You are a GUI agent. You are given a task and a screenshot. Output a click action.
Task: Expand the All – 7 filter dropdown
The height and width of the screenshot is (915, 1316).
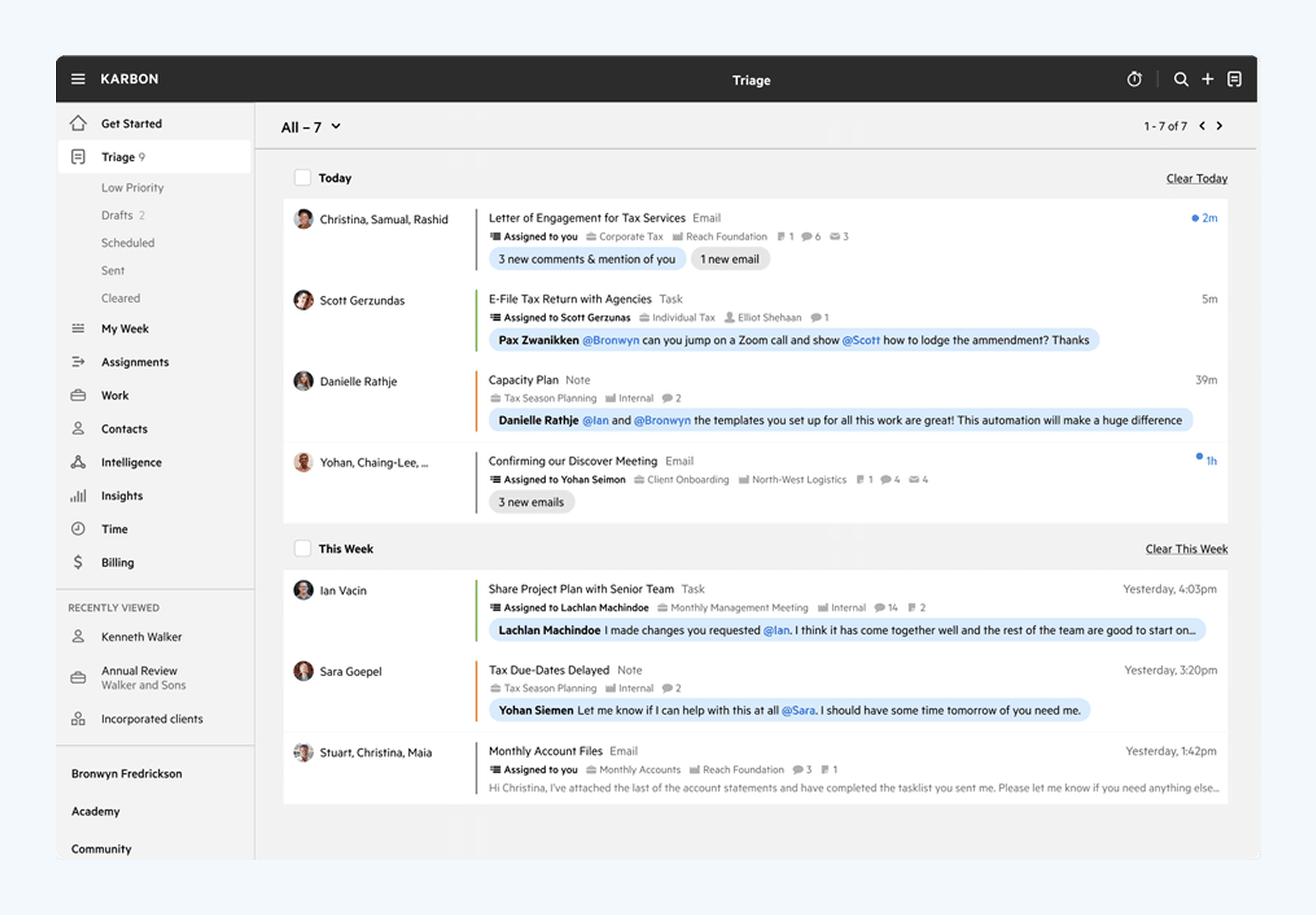tap(310, 127)
